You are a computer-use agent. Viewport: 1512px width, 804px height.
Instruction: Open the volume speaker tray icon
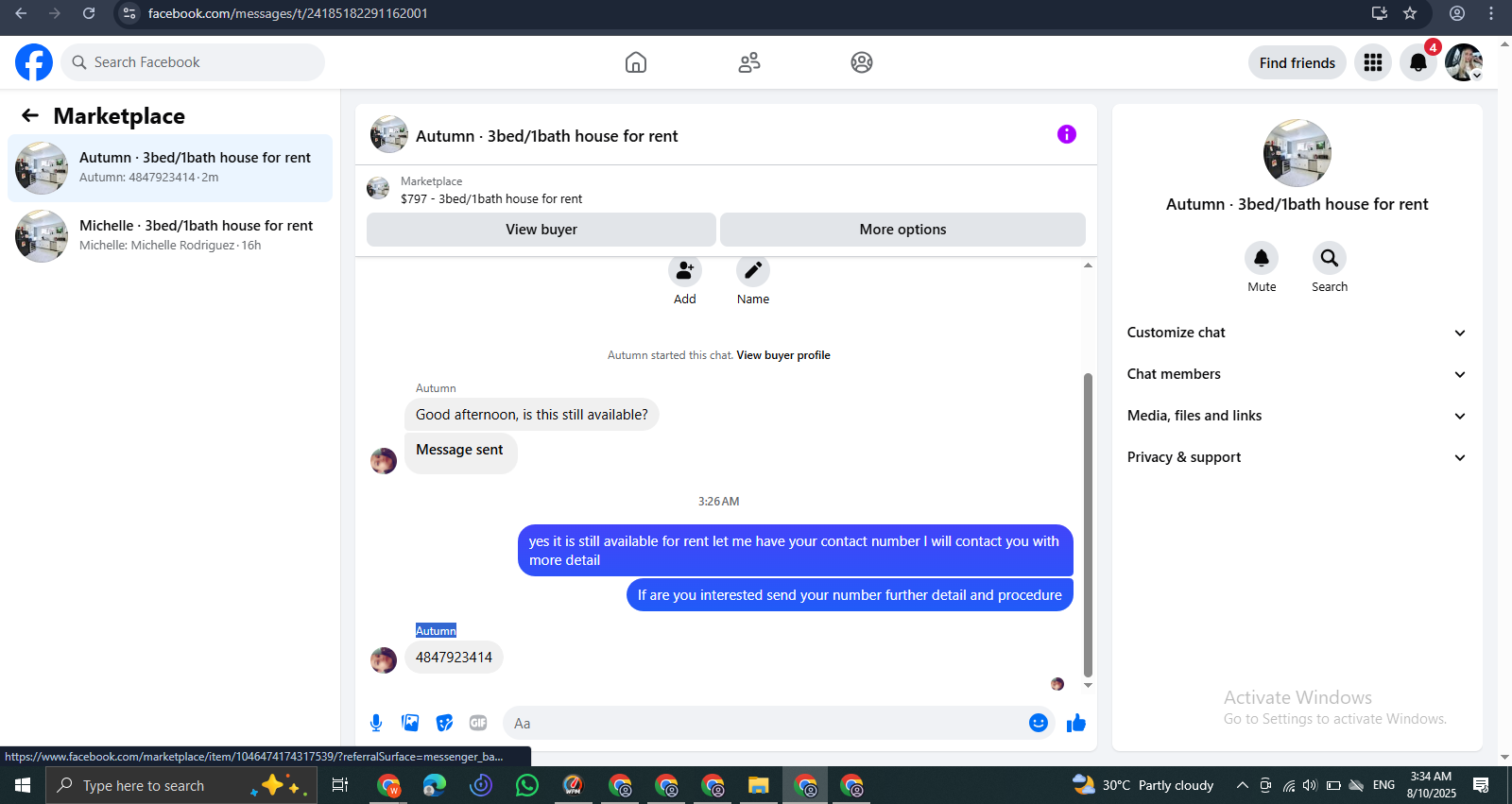tap(1310, 785)
